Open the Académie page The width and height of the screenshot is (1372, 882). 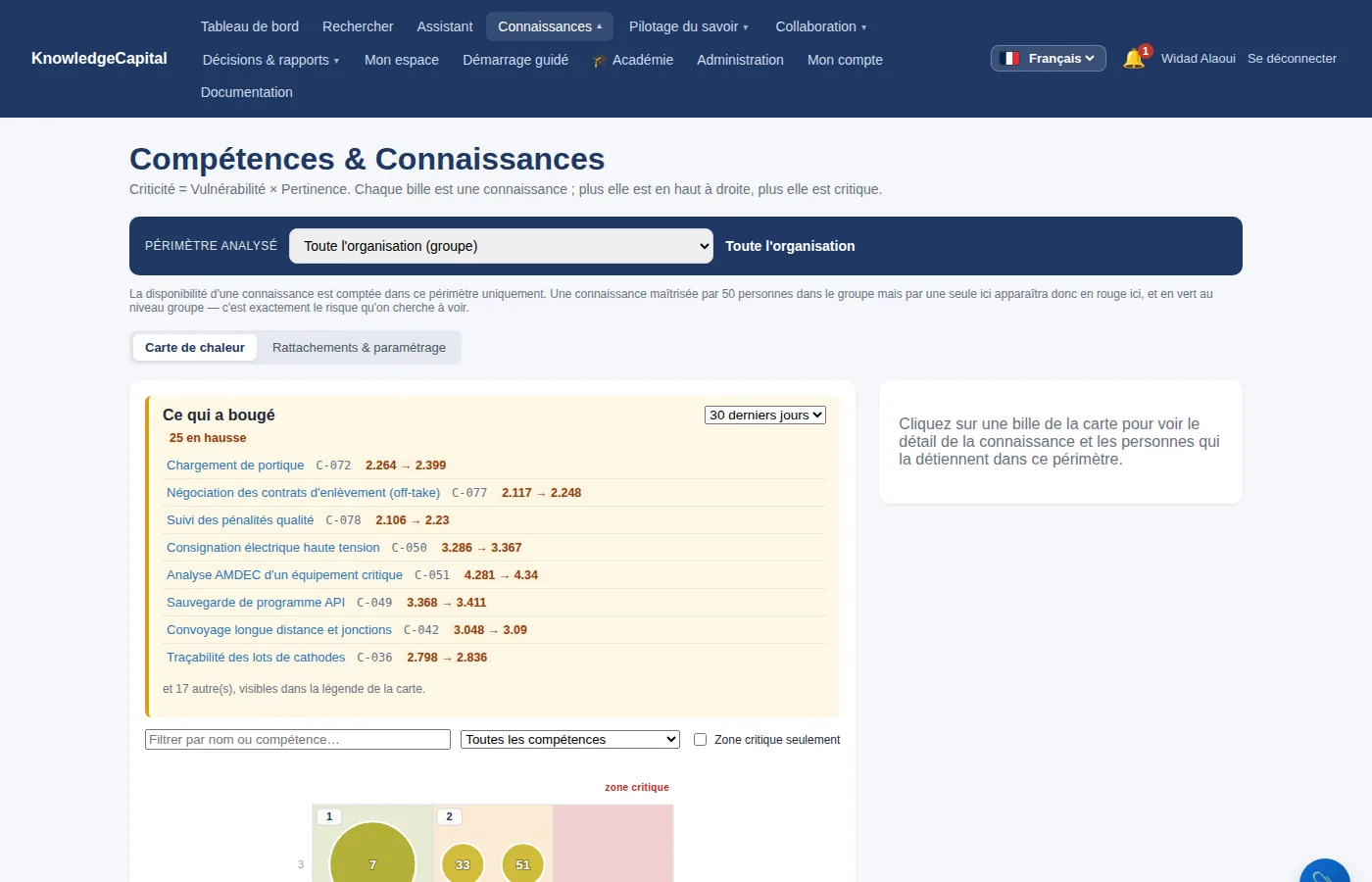(633, 60)
